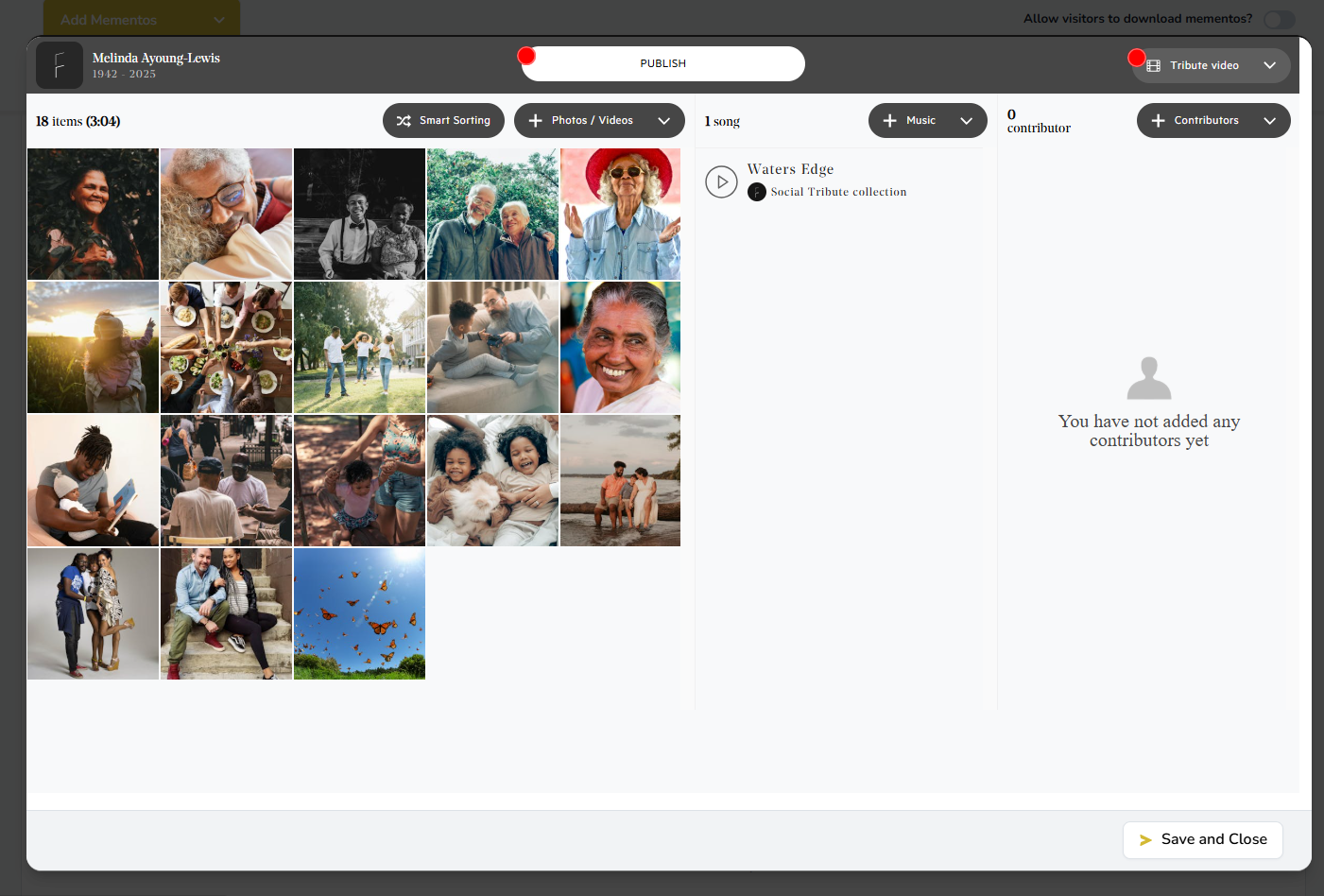The image size is (1324, 896).
Task: Click the plus icon beside Contributors
Action: pos(1158,121)
